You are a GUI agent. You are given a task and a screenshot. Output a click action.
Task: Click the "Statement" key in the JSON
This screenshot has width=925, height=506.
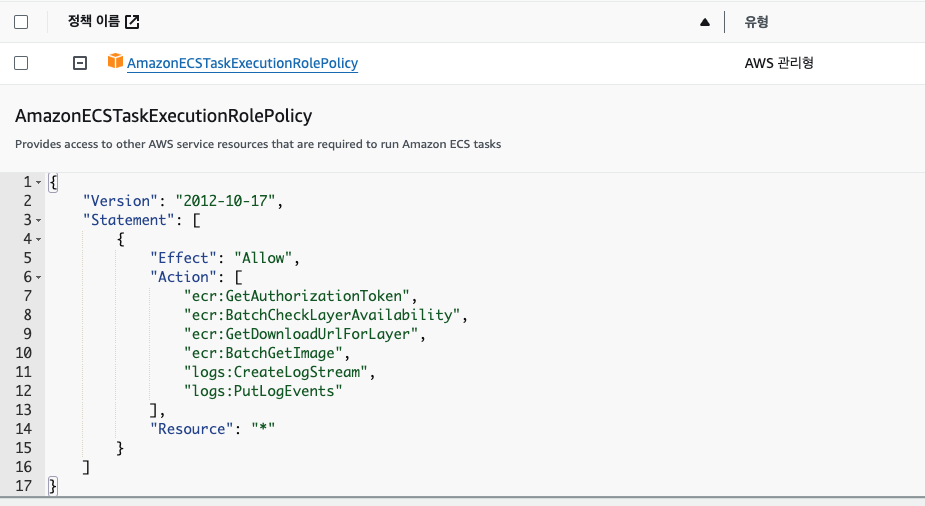point(129,220)
